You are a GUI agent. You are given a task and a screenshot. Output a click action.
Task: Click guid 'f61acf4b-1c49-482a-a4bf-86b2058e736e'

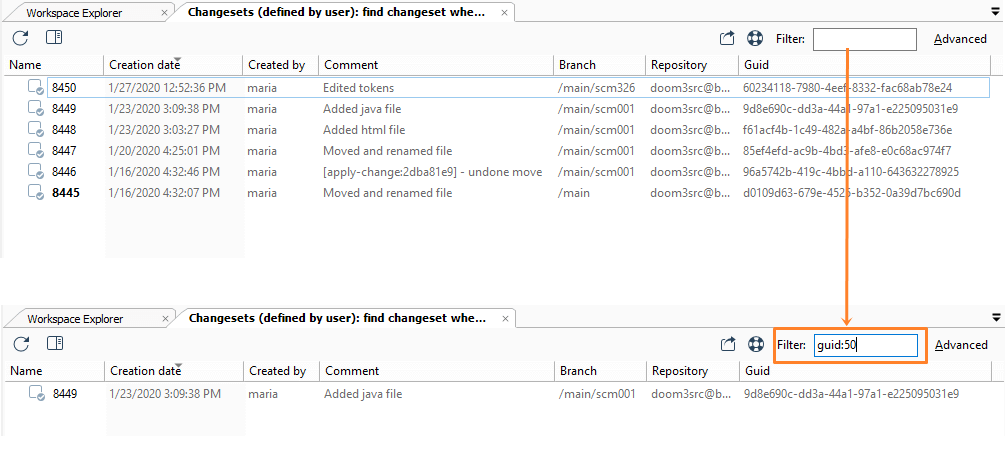click(848, 130)
